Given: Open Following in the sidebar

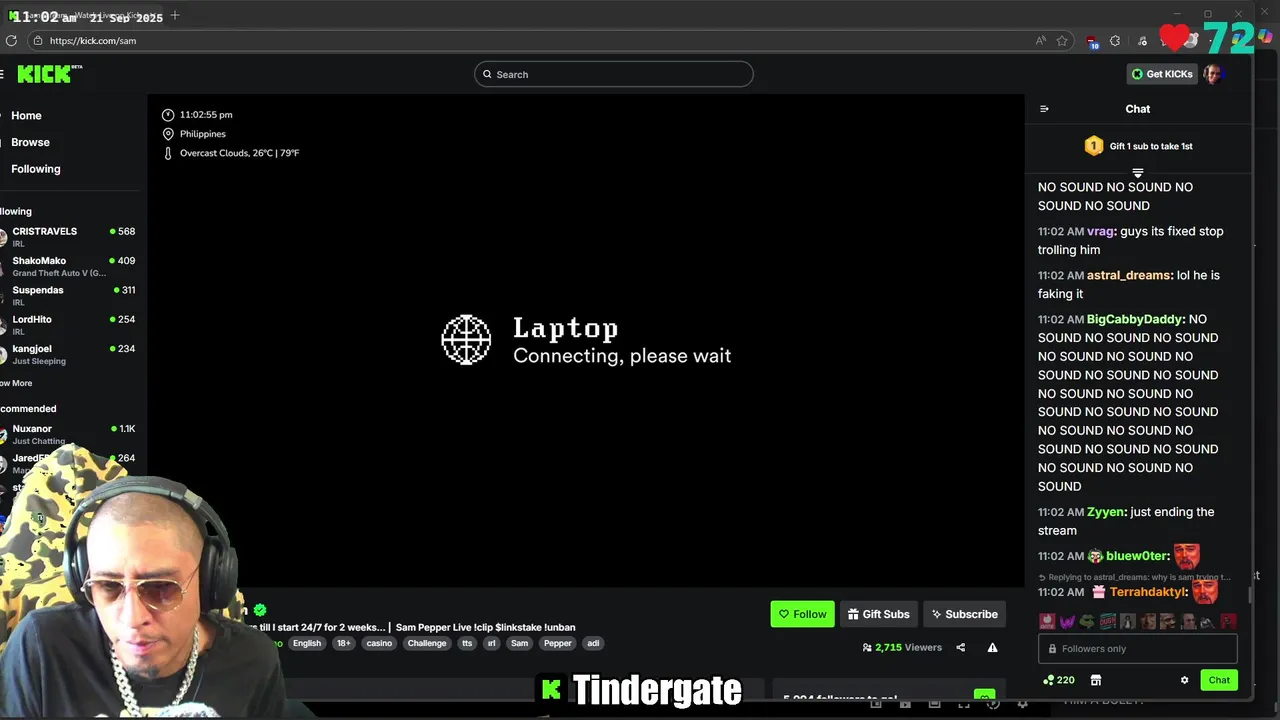Looking at the screenshot, I should click(x=36, y=169).
